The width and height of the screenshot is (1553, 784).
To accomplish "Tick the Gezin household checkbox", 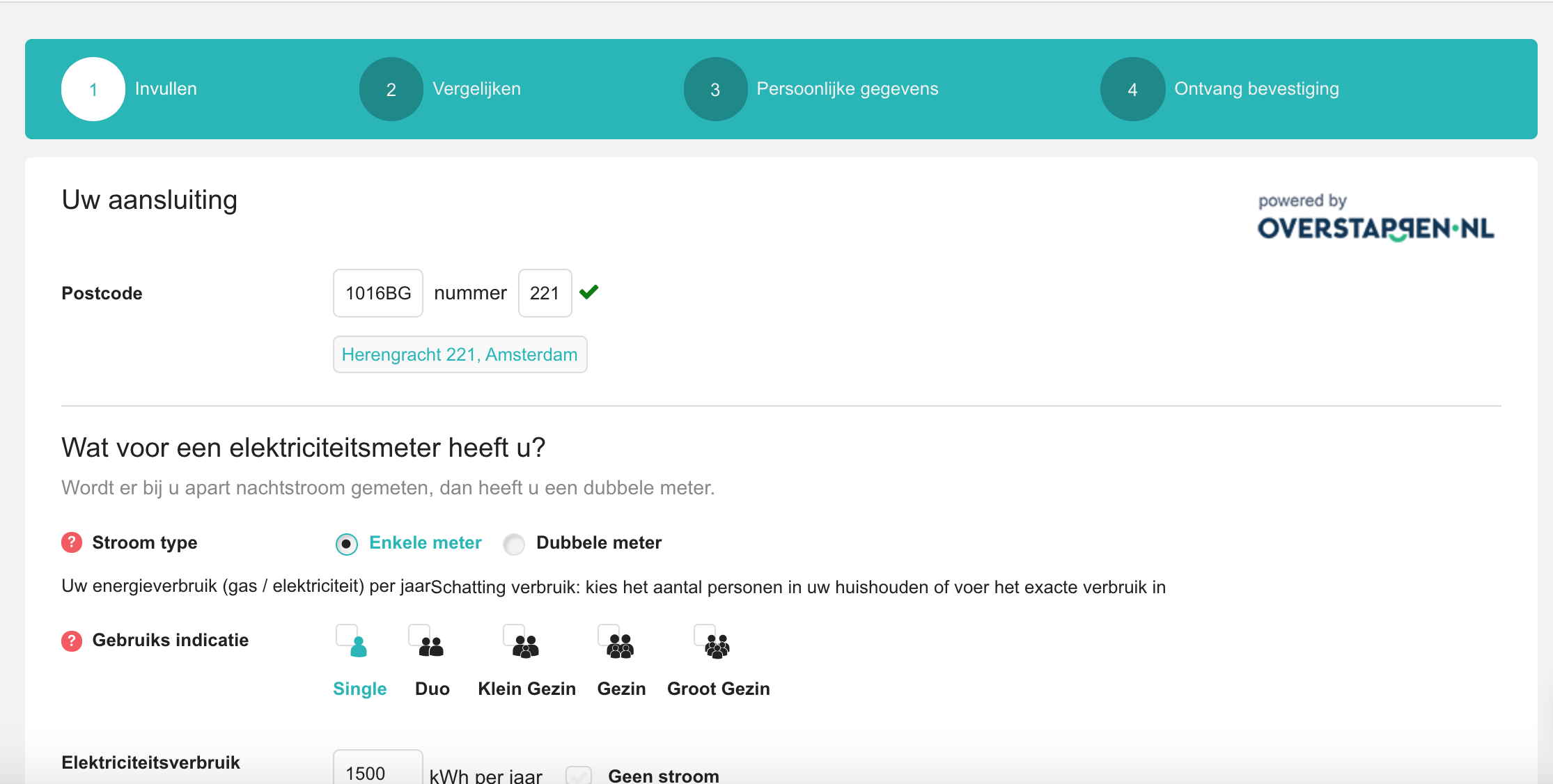I will (x=608, y=635).
